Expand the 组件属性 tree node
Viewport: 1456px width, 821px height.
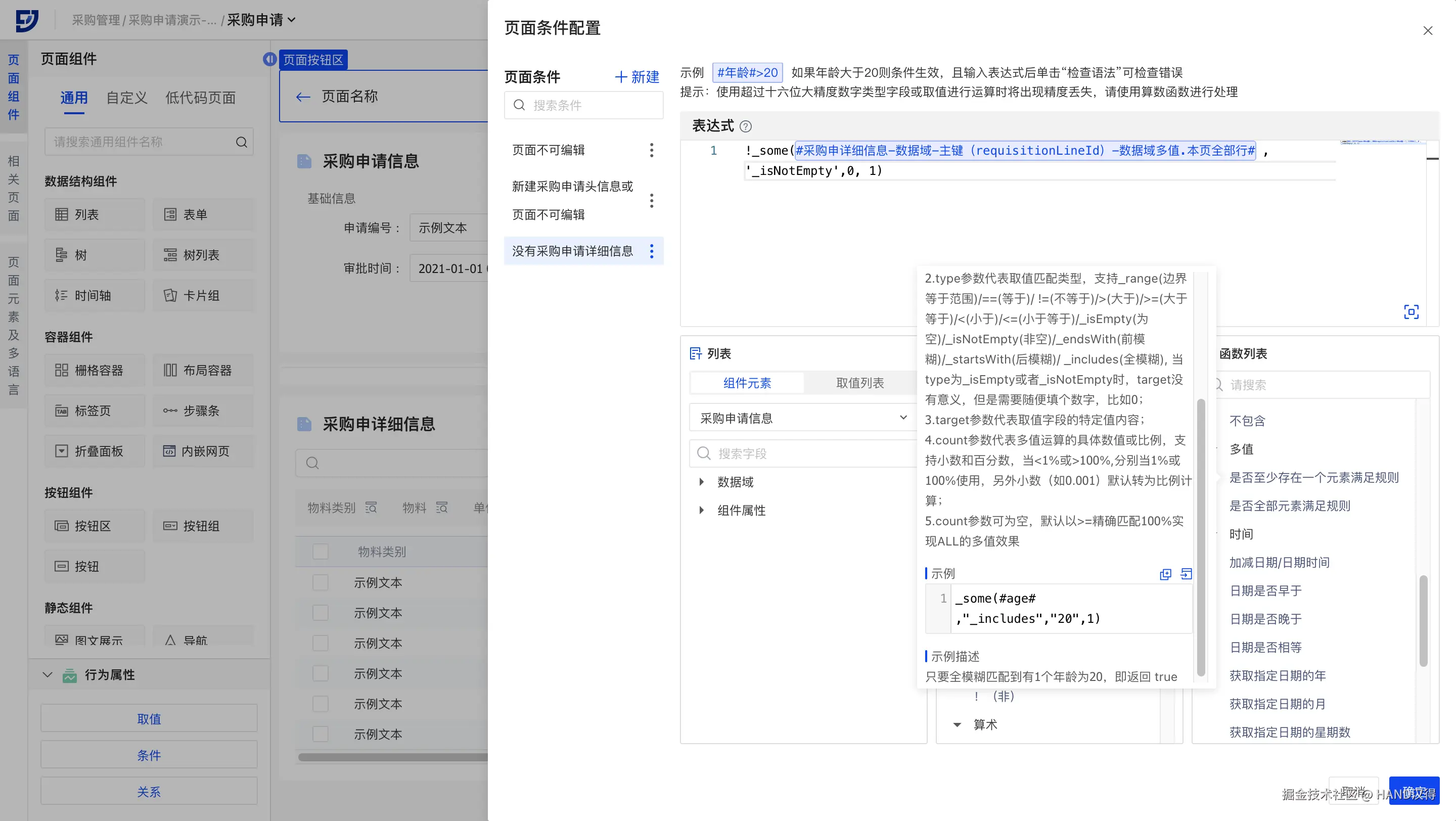click(x=701, y=510)
